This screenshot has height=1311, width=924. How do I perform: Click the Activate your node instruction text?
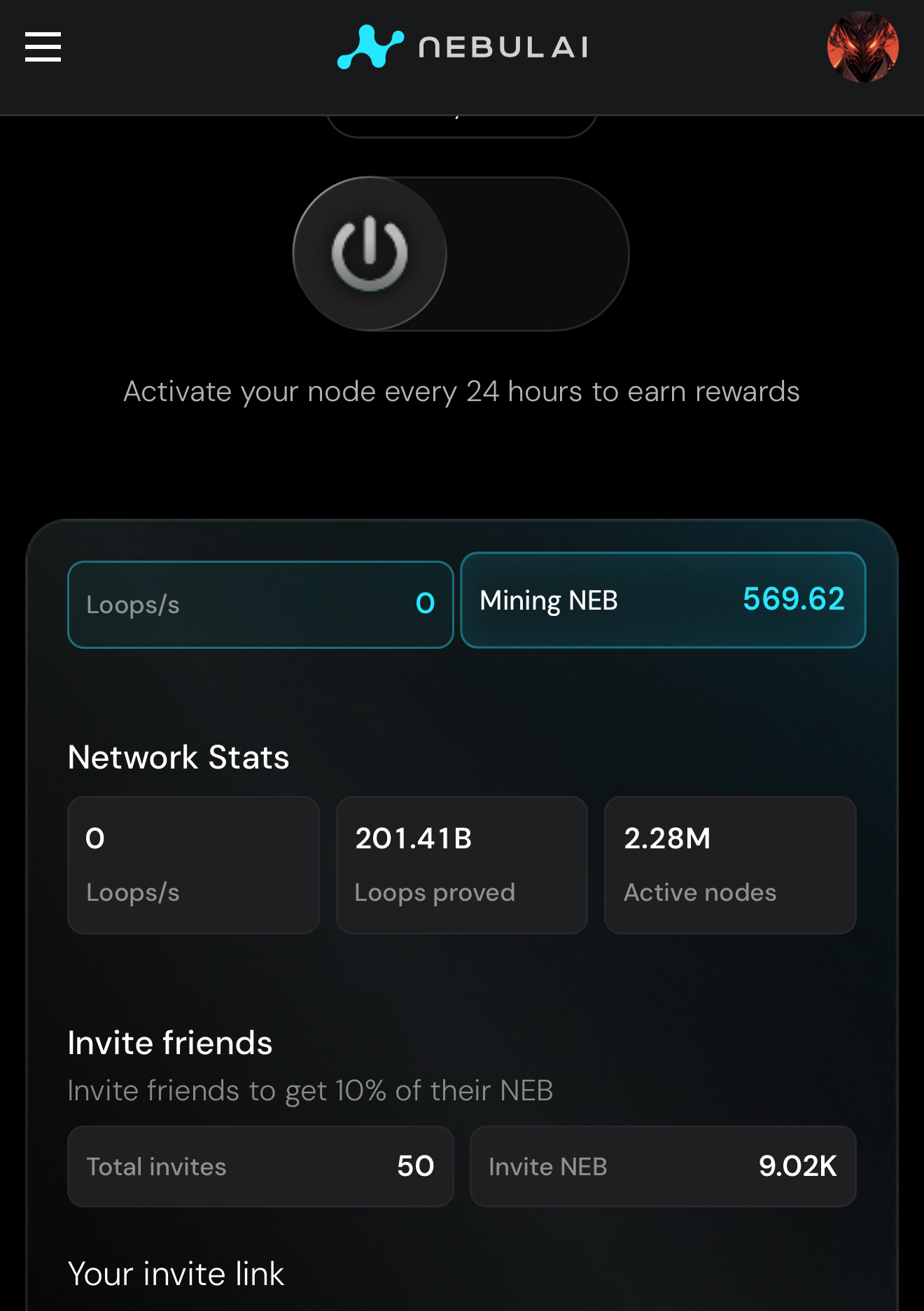point(461,392)
